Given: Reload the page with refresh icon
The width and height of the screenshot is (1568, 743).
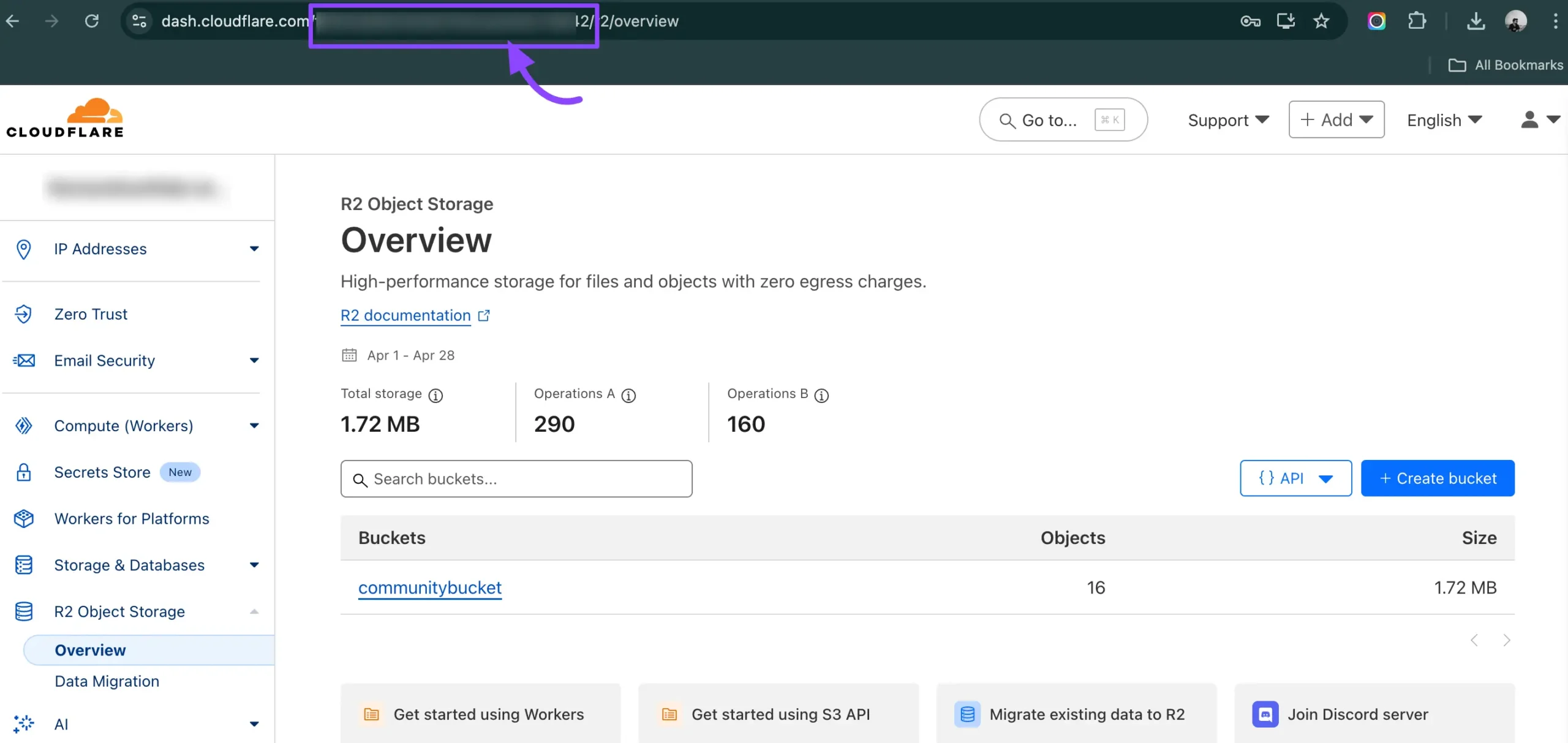Looking at the screenshot, I should (x=92, y=21).
